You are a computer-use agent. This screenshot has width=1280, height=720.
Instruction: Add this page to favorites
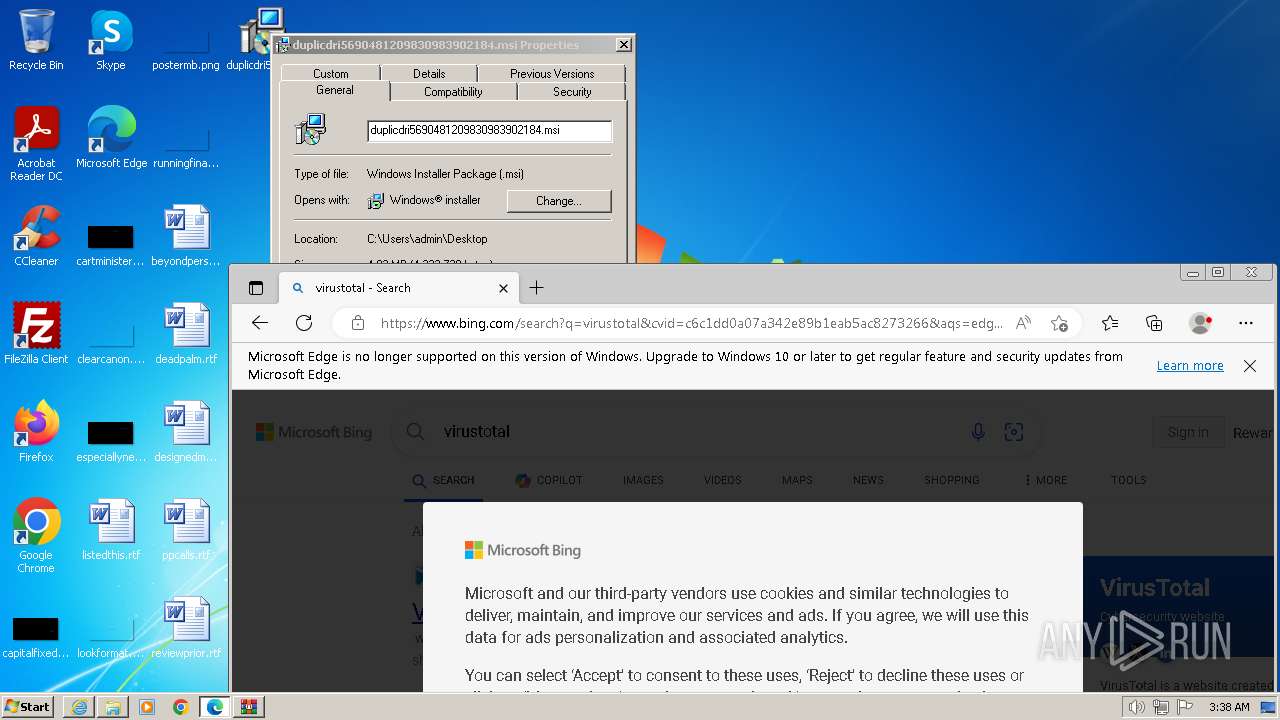tap(1059, 323)
